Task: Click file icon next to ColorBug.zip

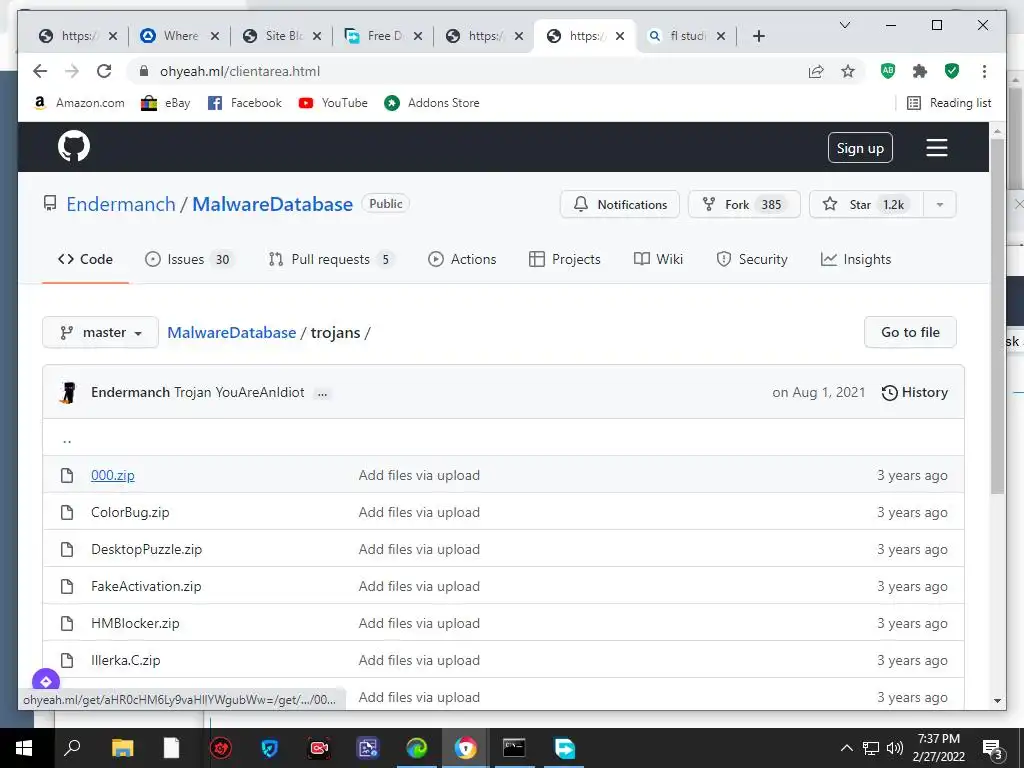Action: point(67,512)
